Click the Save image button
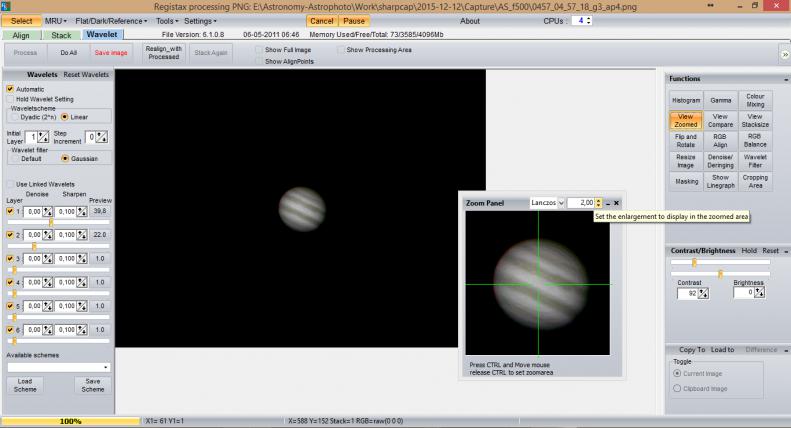The height and width of the screenshot is (428, 791). [x=110, y=52]
